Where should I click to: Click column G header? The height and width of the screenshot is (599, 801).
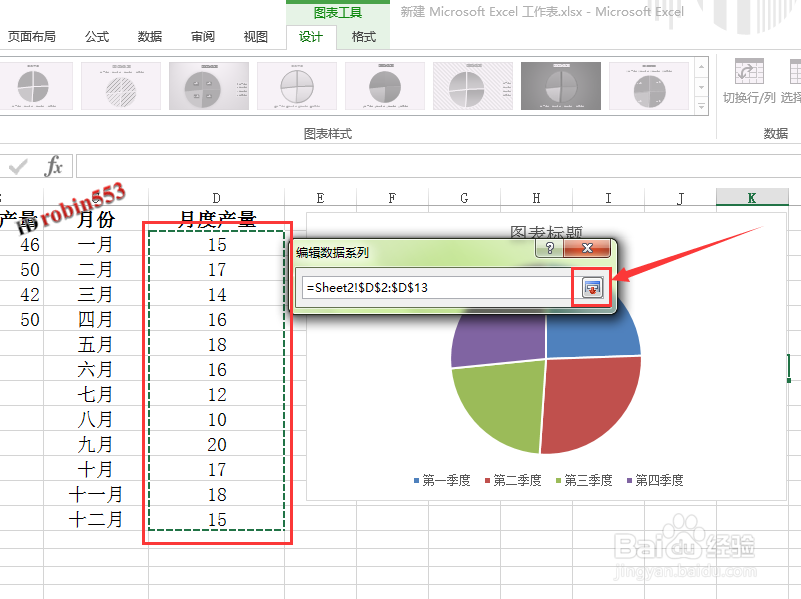click(x=464, y=198)
